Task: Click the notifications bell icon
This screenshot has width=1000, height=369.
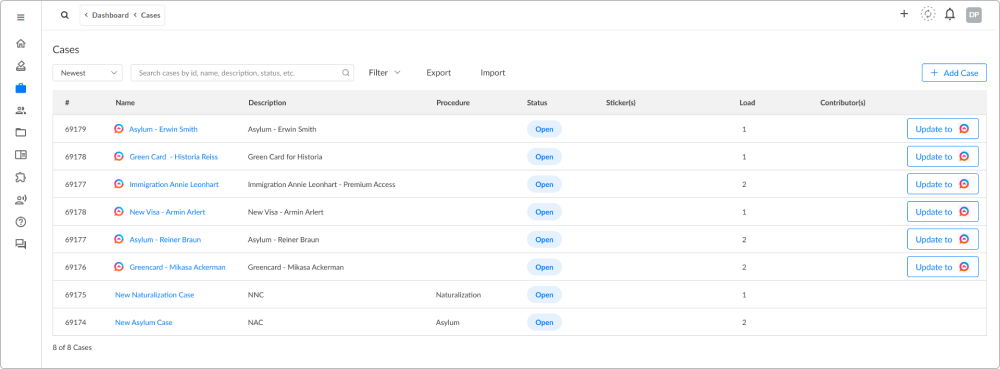Action: point(950,14)
